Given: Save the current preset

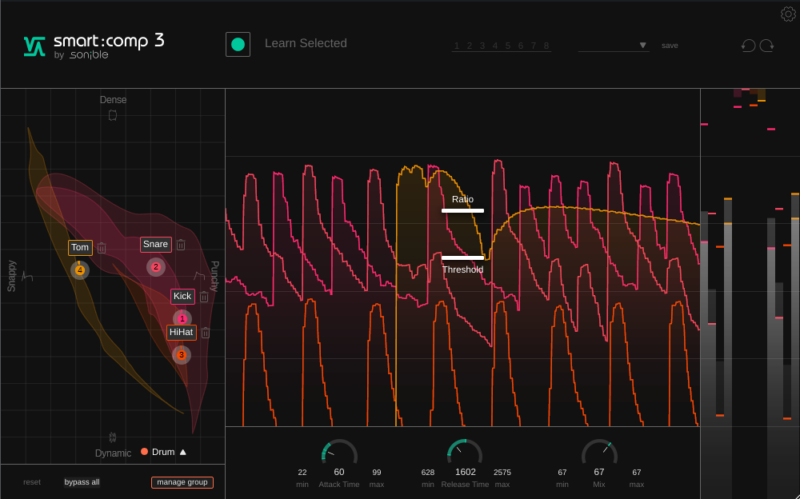Looking at the screenshot, I should pyautogui.click(x=669, y=46).
